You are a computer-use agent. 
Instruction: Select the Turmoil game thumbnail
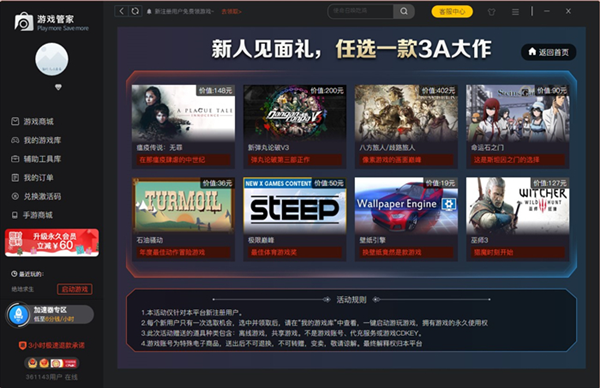tap(183, 205)
